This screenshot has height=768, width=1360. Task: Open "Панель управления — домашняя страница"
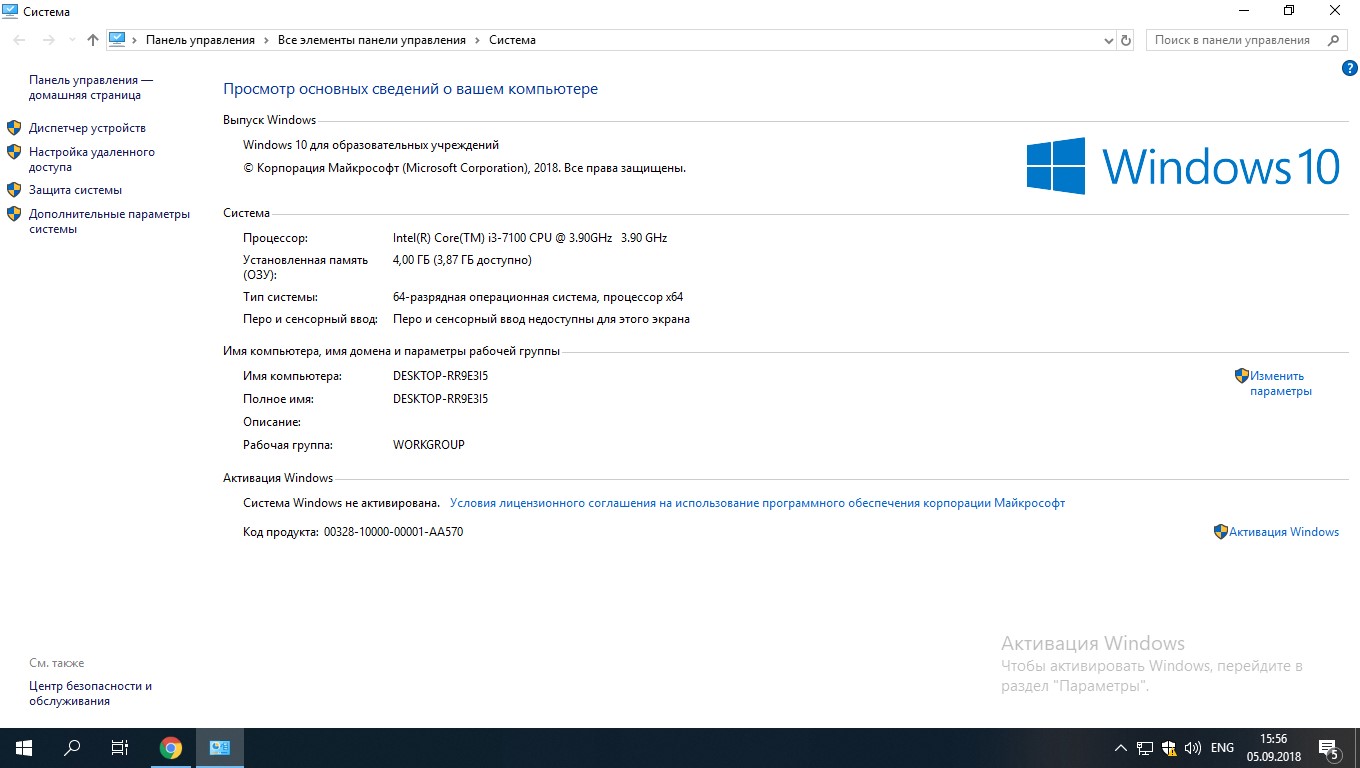(x=91, y=88)
